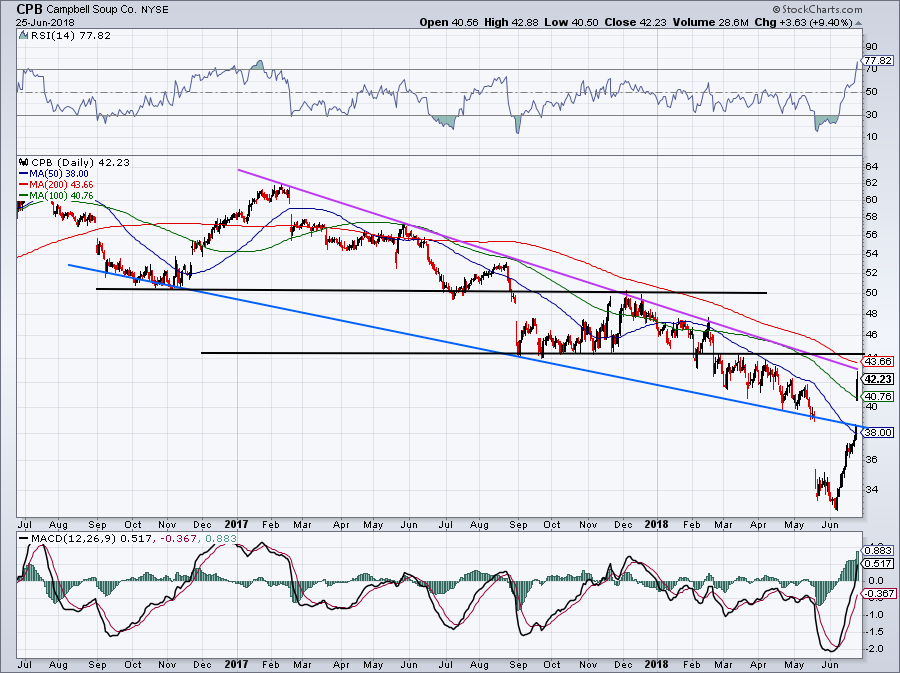
Task: Click the red 43.66 price tag on axis
Action: (878, 361)
